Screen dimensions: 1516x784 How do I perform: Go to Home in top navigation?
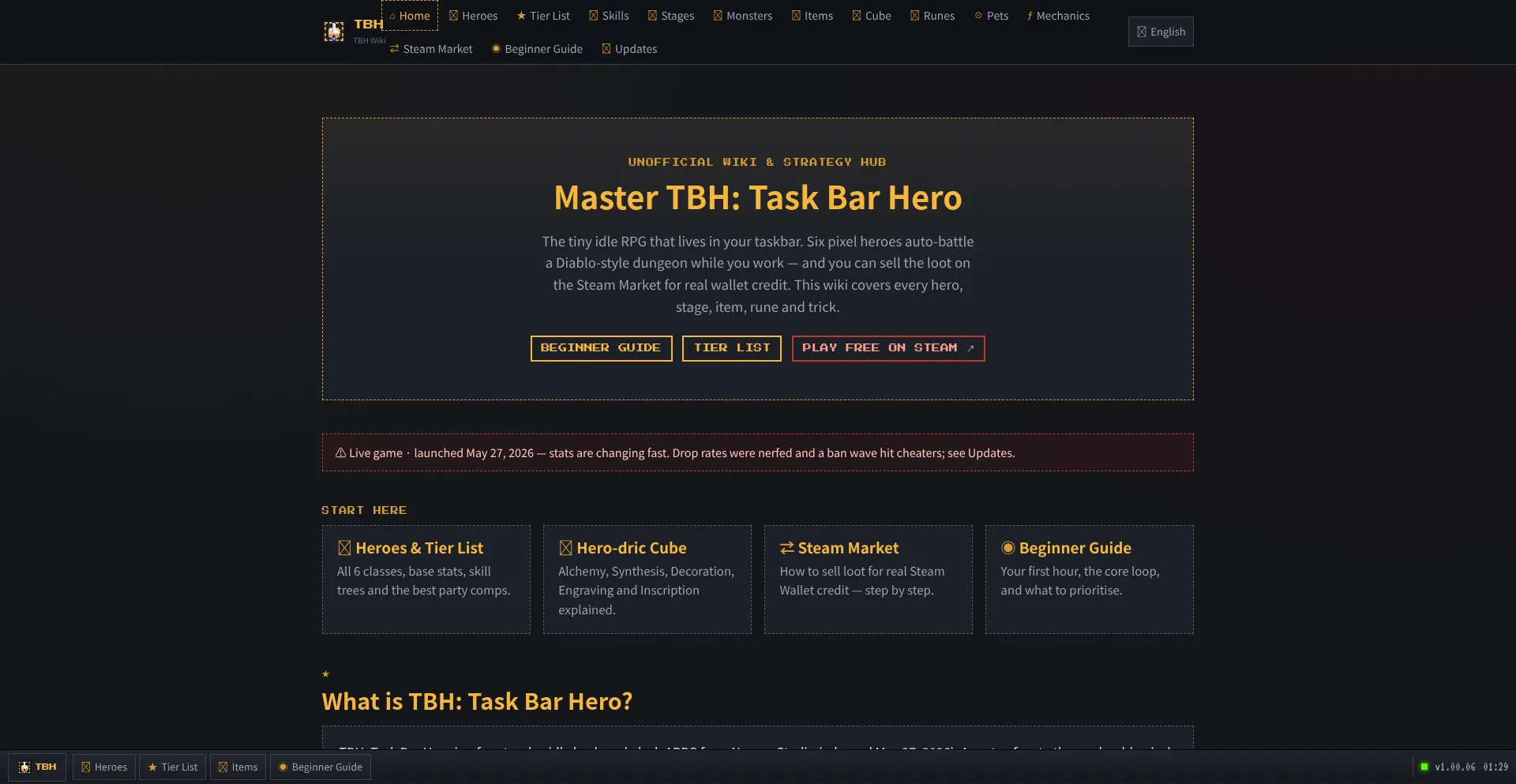(x=410, y=16)
